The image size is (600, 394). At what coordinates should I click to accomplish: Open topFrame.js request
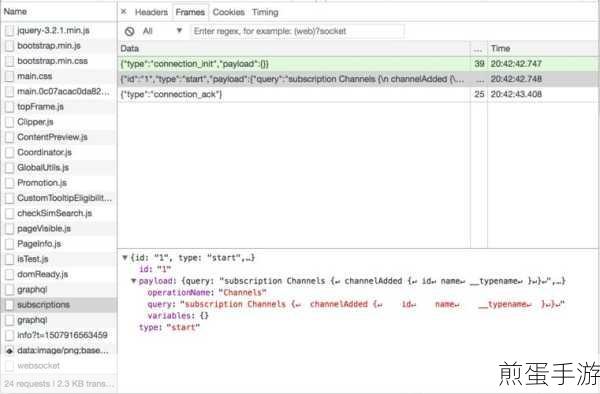coord(59,107)
